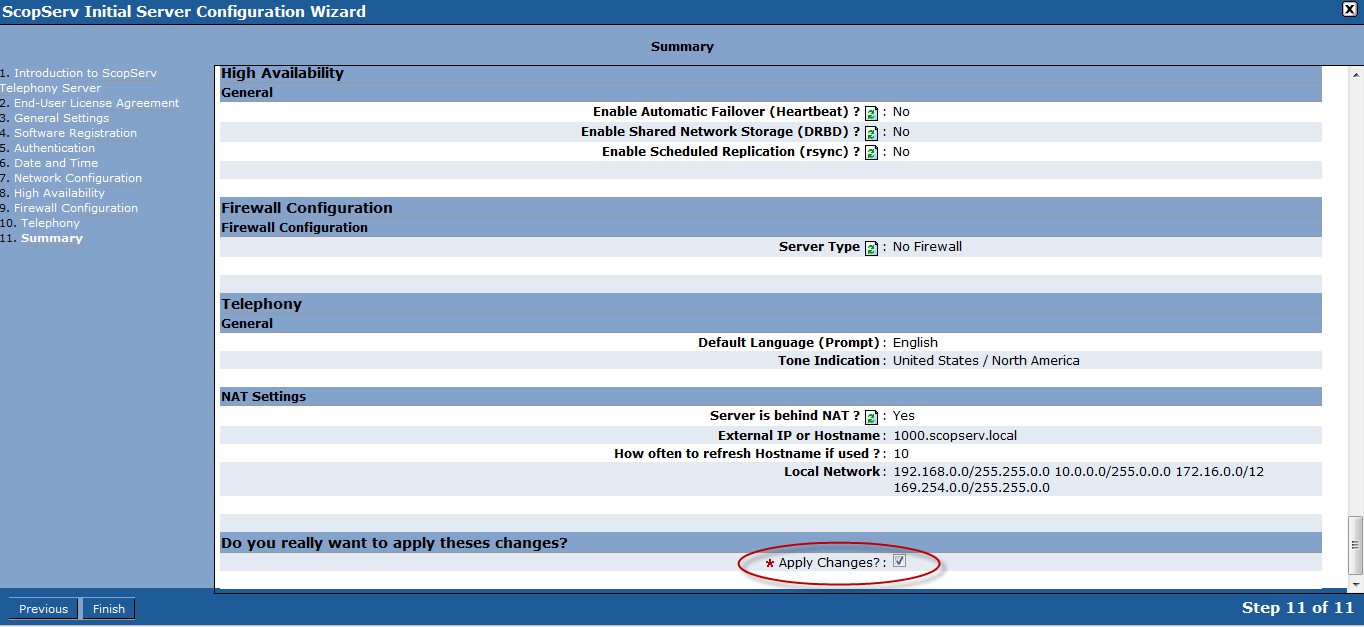Click External IP value 1000.scopserv.local
The height and width of the screenshot is (627, 1364).
[x=955, y=435]
